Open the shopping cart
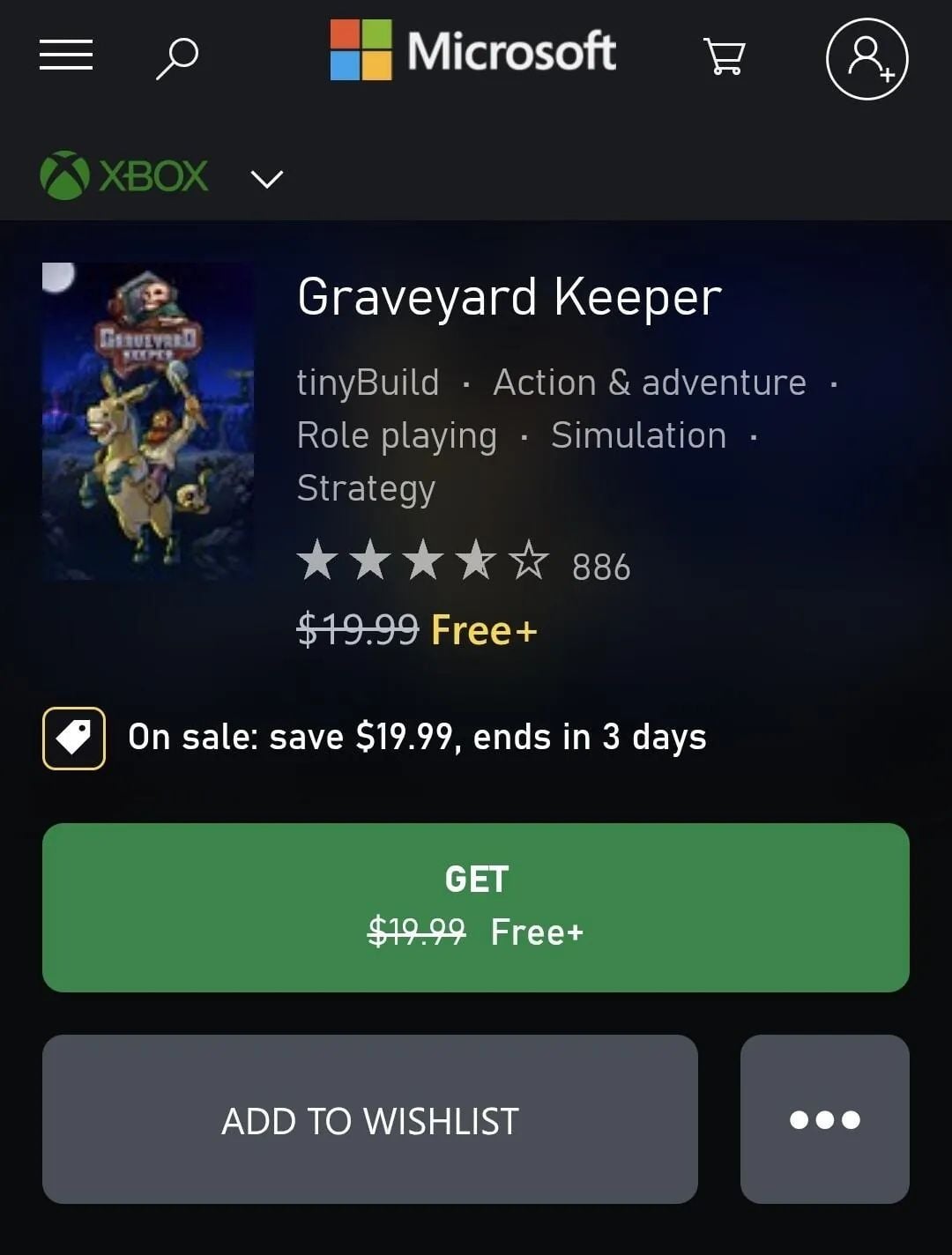This screenshot has height=1255, width=952. (725, 56)
